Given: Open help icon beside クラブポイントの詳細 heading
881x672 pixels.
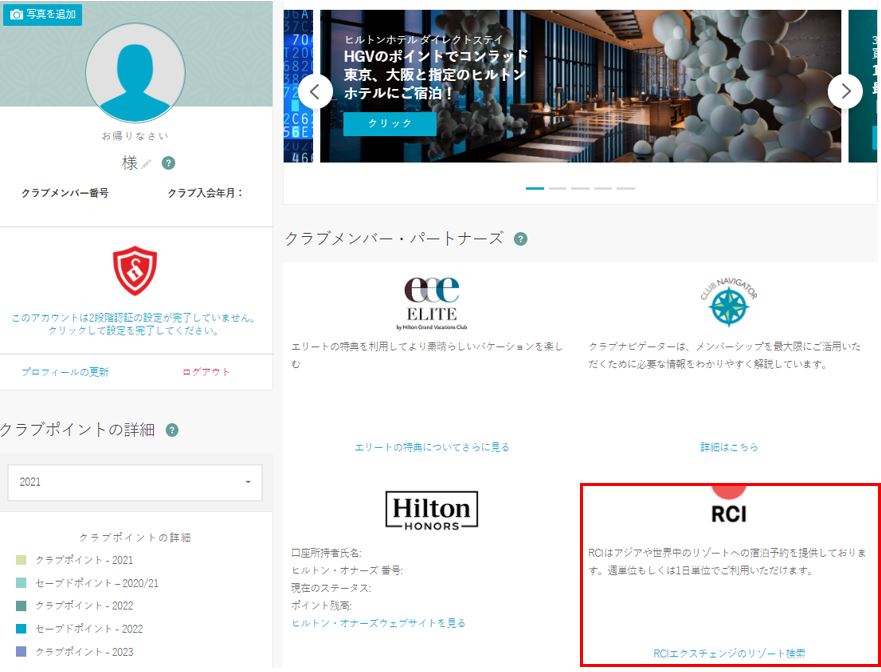Looking at the screenshot, I should (172, 430).
